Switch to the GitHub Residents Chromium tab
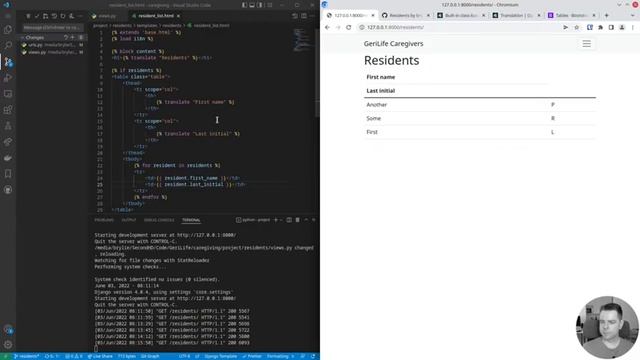The height and width of the screenshot is (360, 640). click(x=405, y=16)
